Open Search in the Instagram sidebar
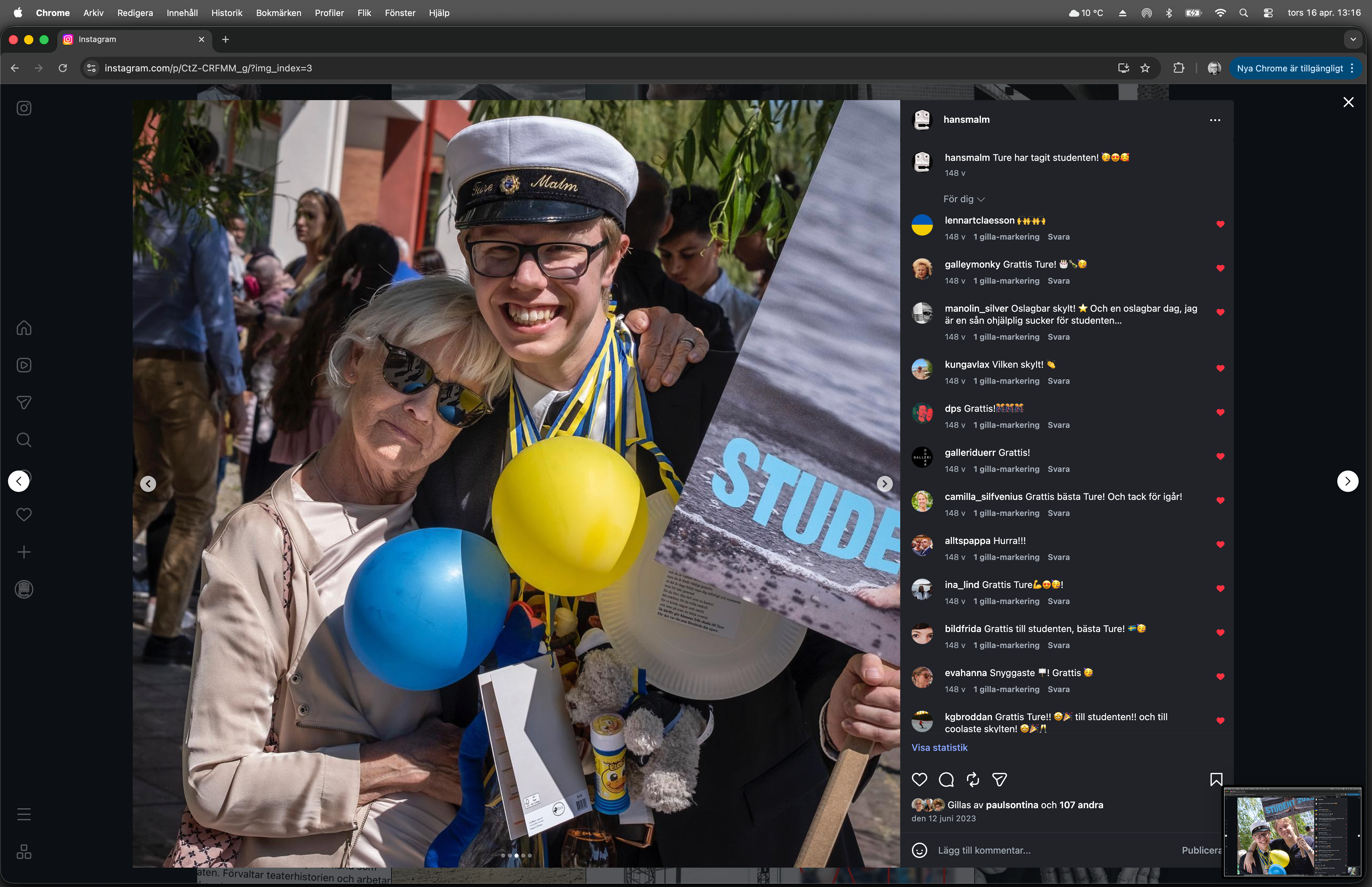 (24, 440)
